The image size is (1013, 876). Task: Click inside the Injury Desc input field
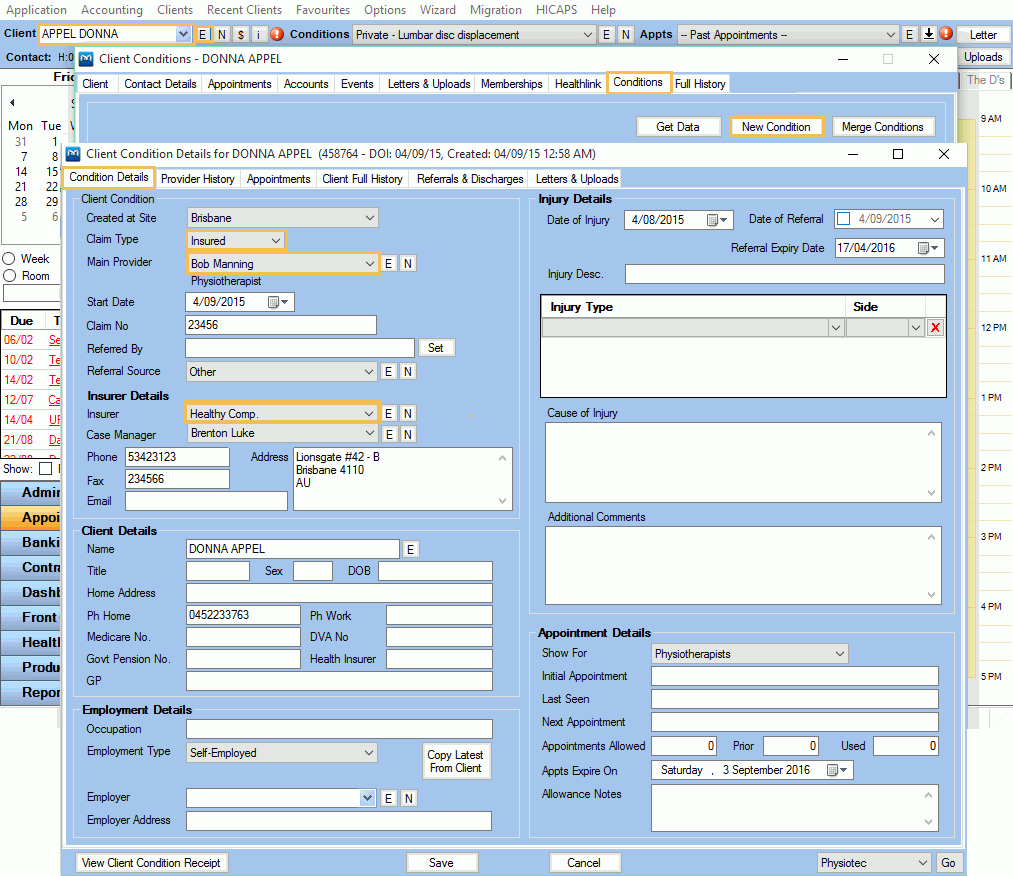[x=784, y=273]
